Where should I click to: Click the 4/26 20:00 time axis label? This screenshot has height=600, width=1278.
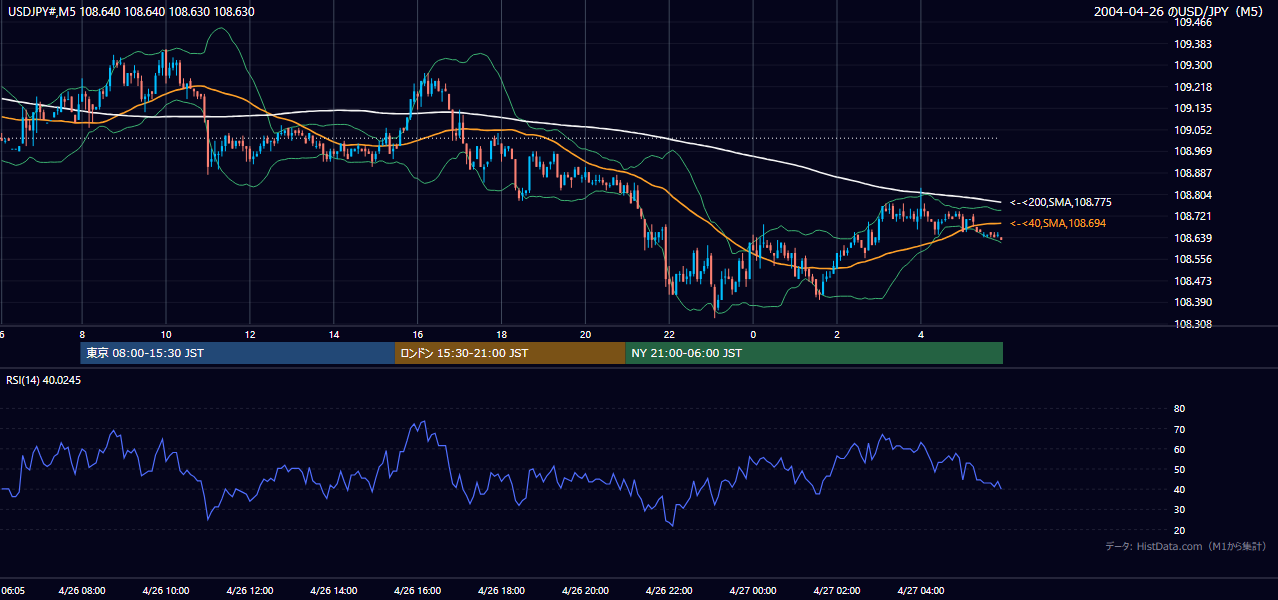point(586,590)
